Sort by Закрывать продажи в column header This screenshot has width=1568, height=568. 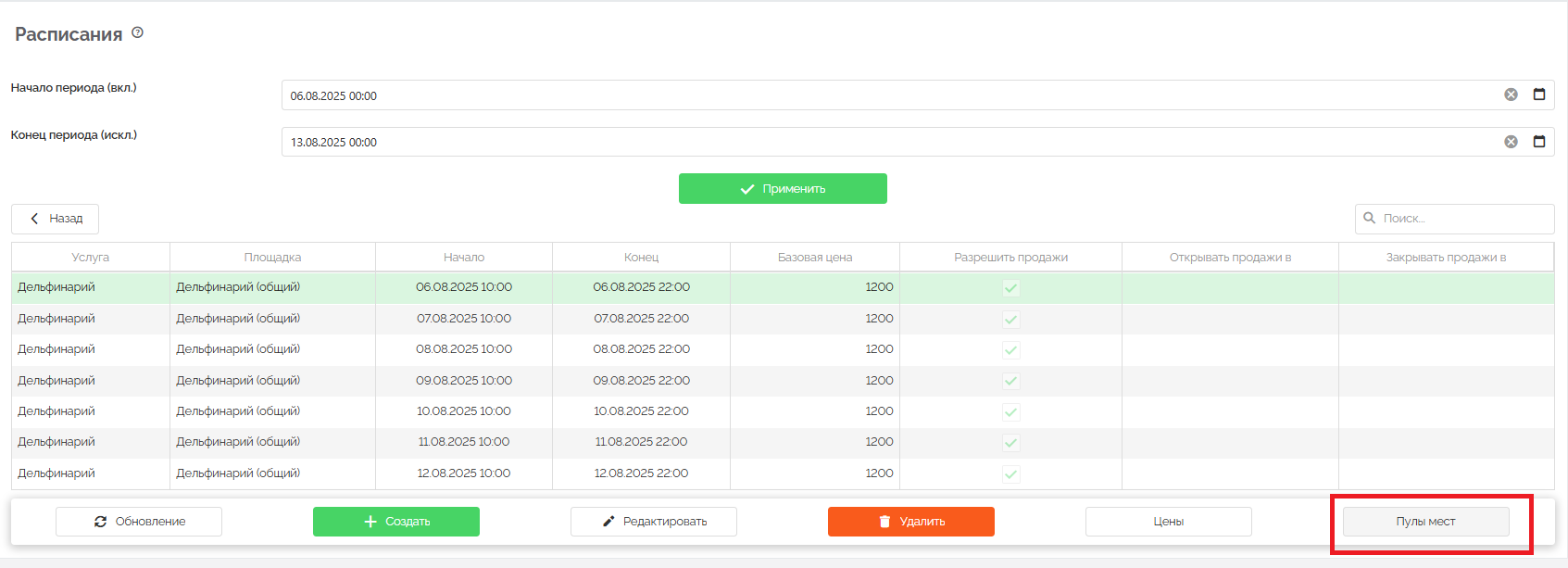coord(1446,258)
